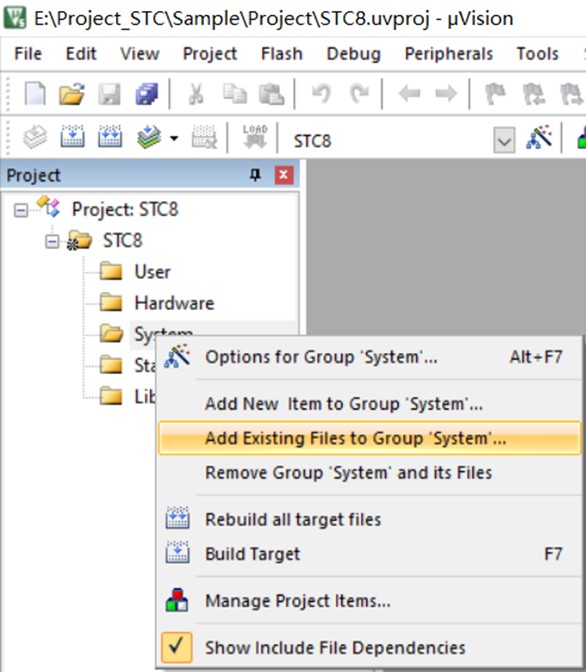Choose Add New Item to Group 'System'
The width and height of the screenshot is (586, 672).
(370, 404)
